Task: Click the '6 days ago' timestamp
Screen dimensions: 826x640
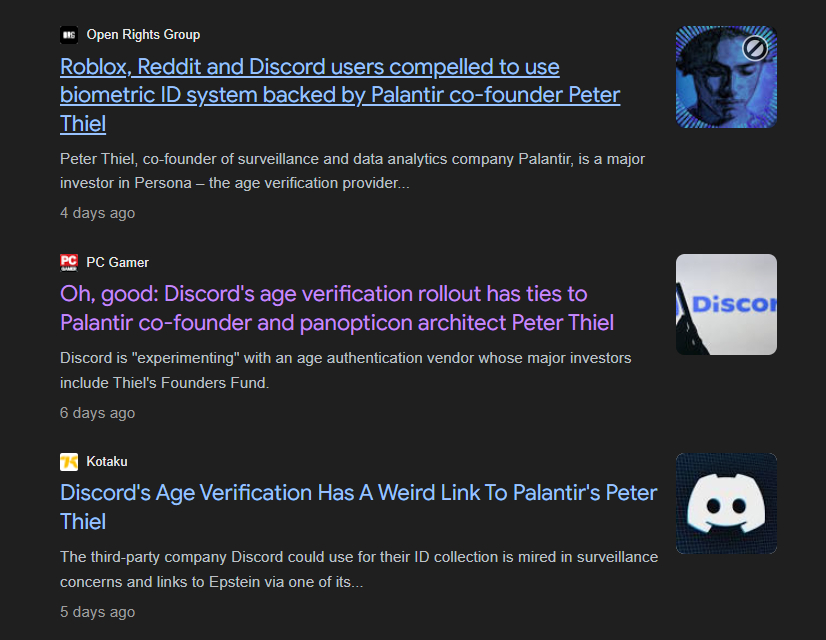Action: tap(97, 413)
